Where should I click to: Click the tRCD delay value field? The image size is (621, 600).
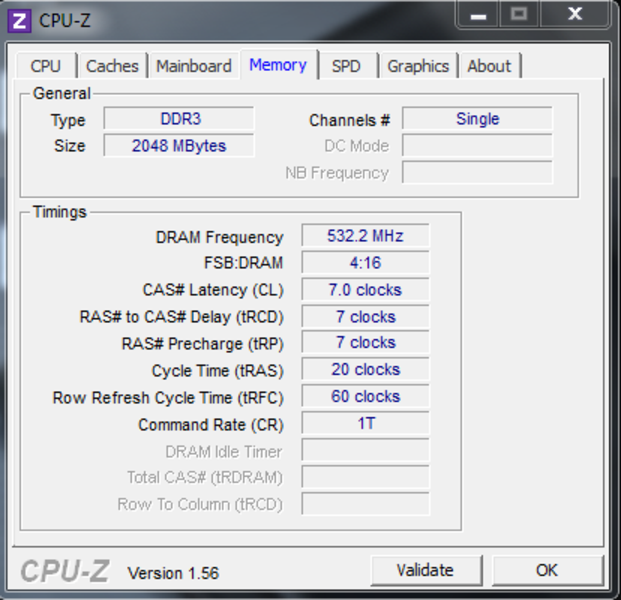point(365,316)
